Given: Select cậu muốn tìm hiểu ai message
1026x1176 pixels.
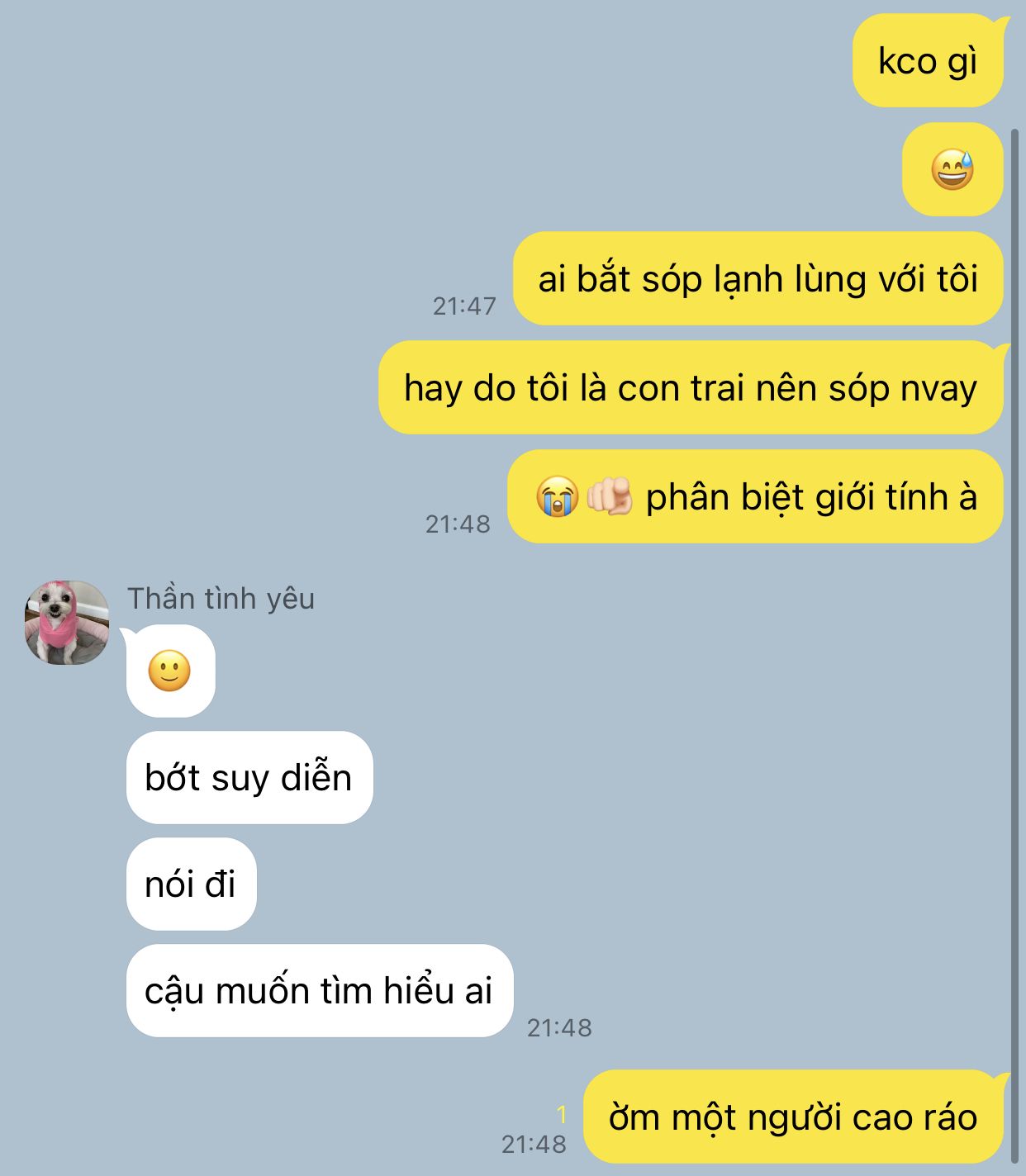Looking at the screenshot, I should 320,990.
